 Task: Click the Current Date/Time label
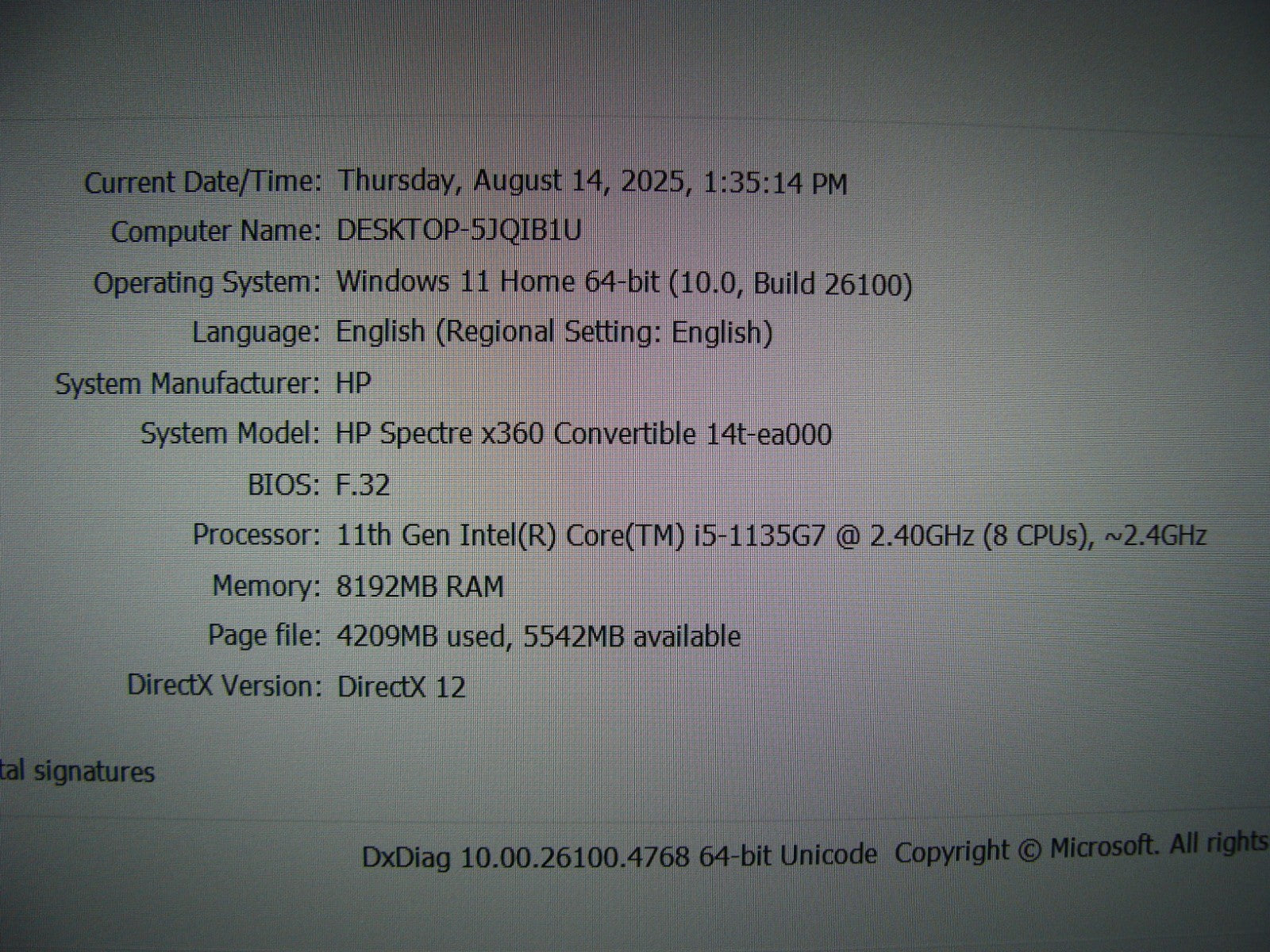point(203,182)
